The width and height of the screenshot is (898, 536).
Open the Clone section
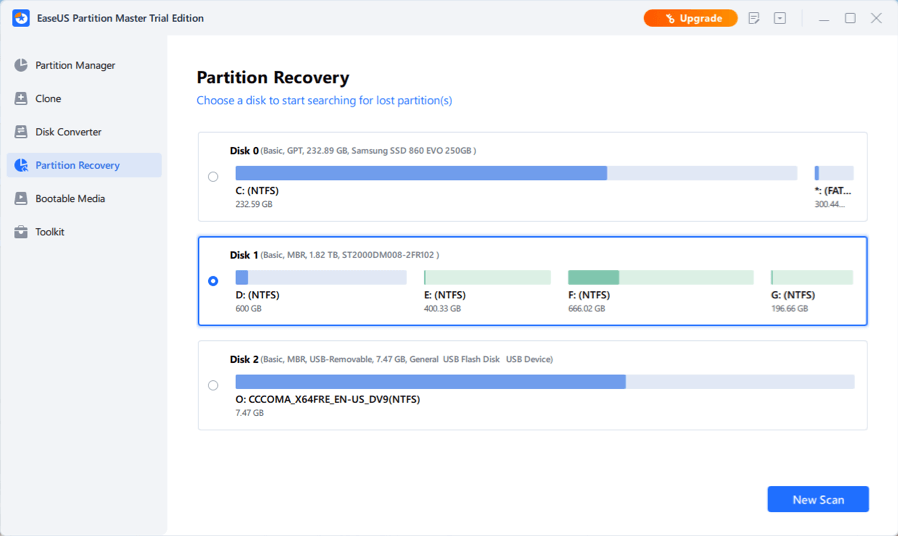[48, 99]
